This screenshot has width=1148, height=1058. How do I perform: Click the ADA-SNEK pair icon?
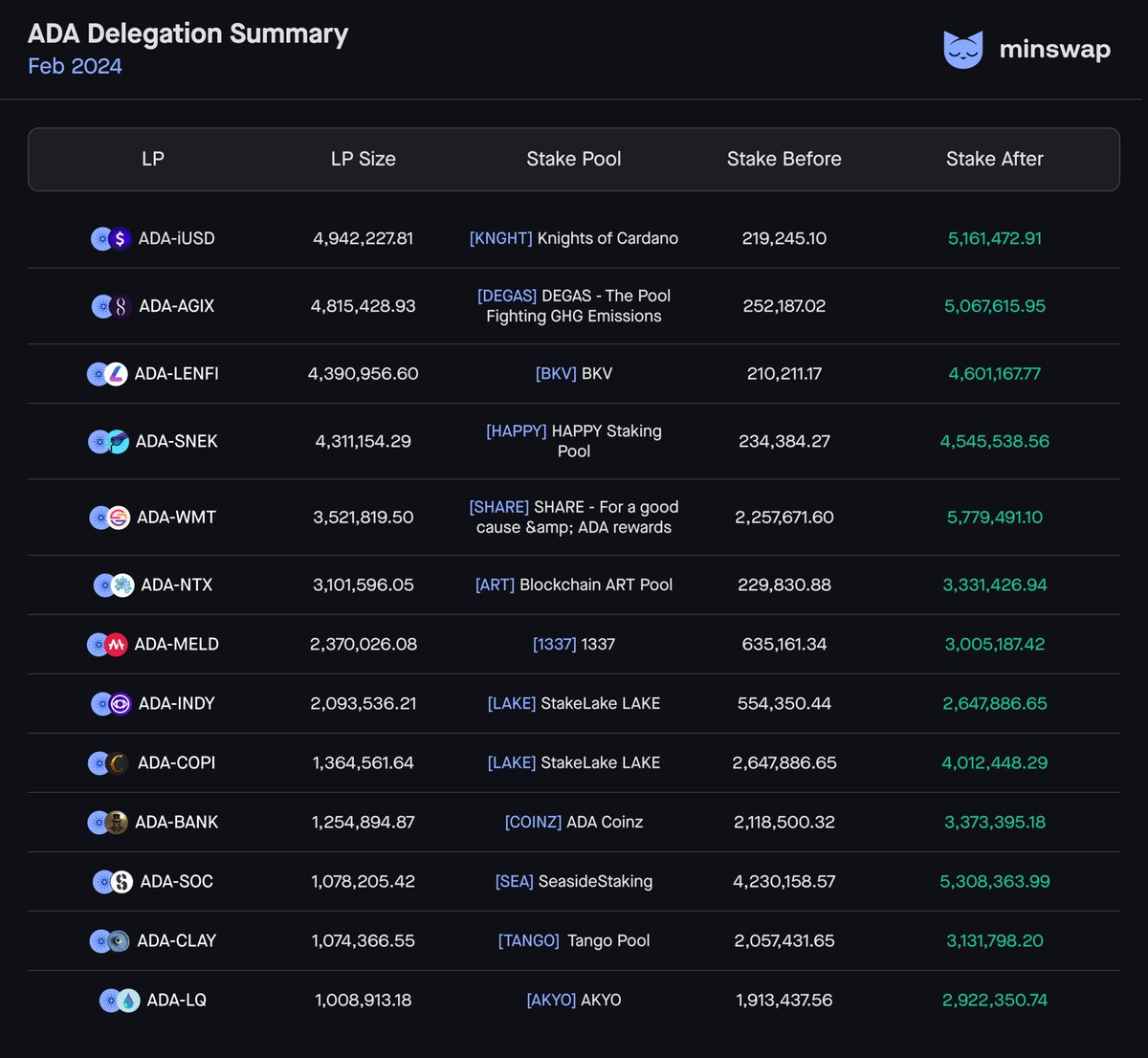pos(108,441)
